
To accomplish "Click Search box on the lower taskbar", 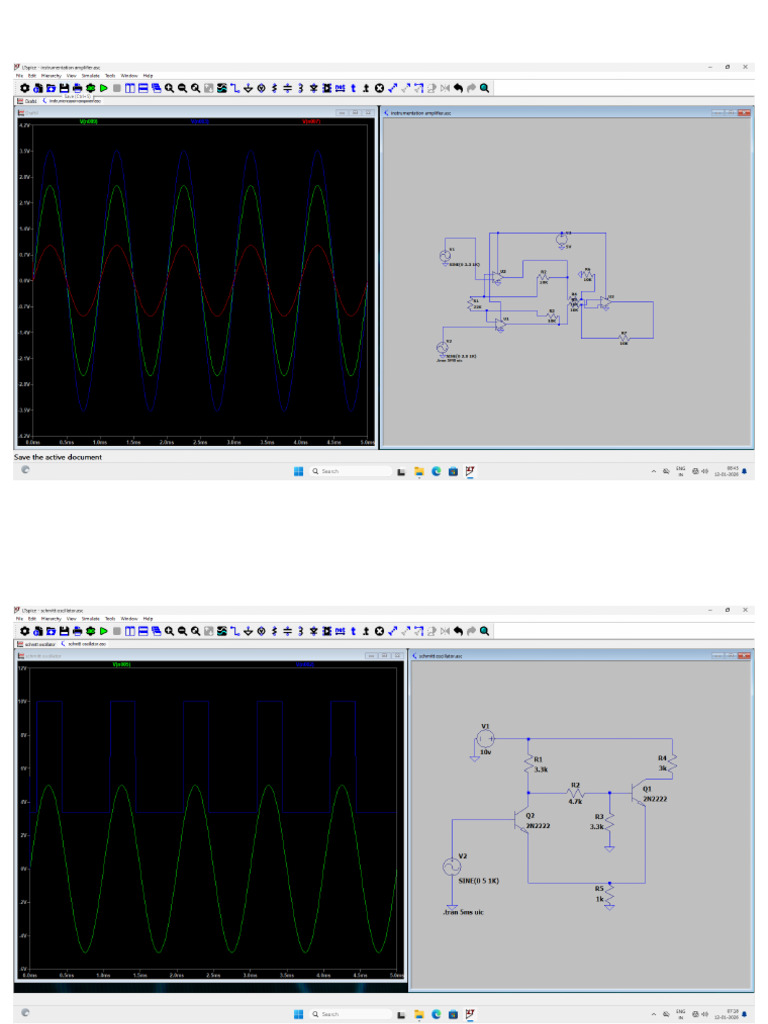I will (x=351, y=1014).
